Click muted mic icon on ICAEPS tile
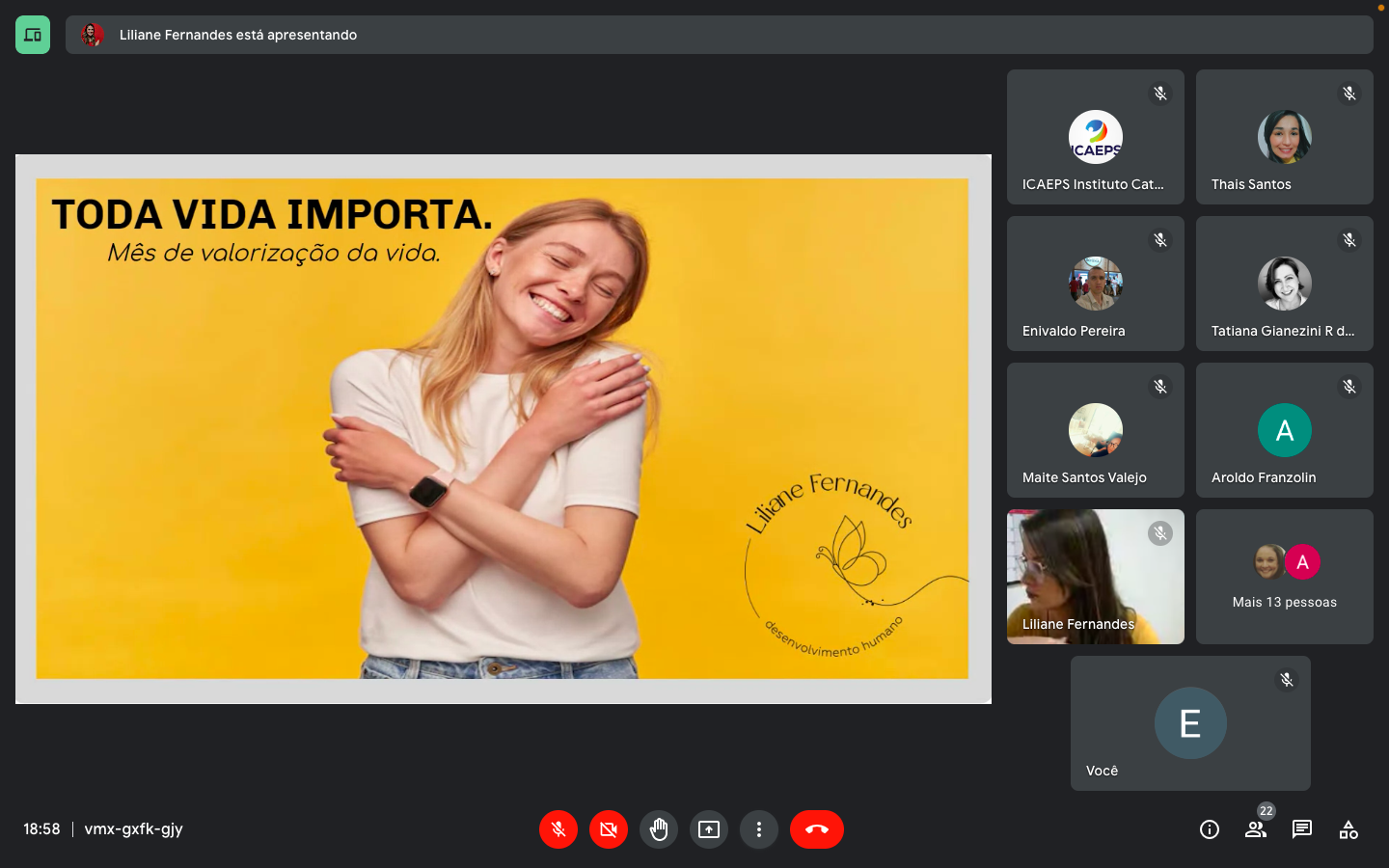Screen dimensions: 1389x868 (1160, 94)
